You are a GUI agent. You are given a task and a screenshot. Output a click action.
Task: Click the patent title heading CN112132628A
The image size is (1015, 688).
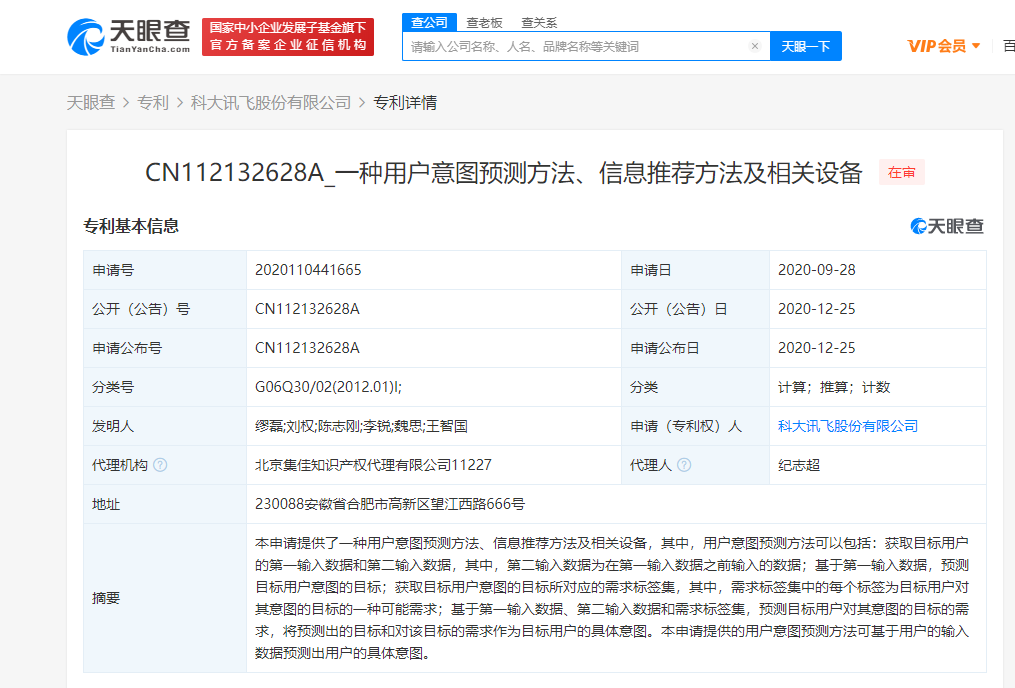pyautogui.click(x=503, y=173)
